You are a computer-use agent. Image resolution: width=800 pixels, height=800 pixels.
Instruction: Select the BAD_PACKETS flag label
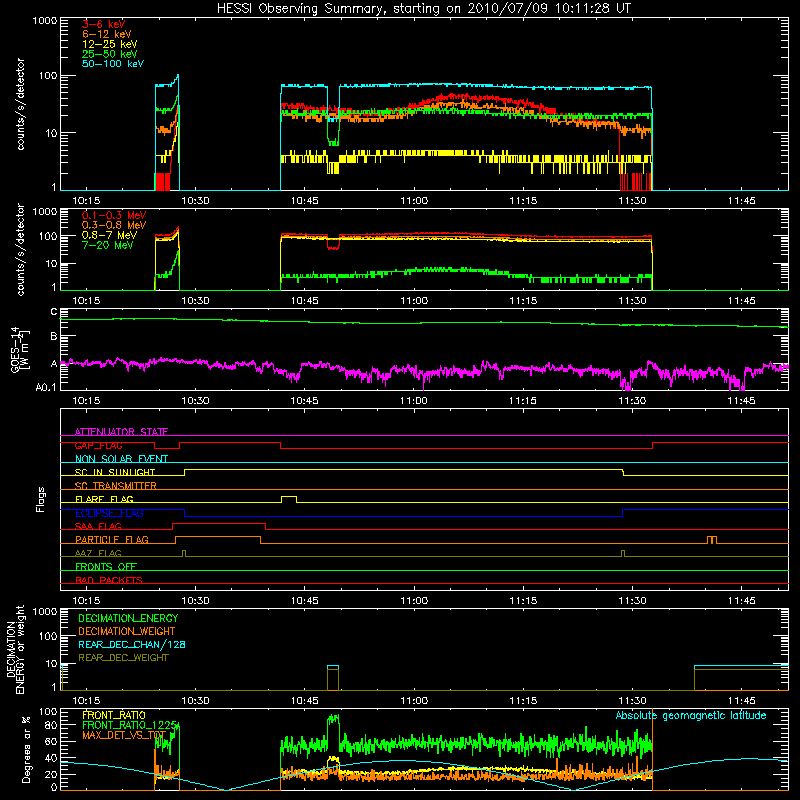(x=109, y=580)
